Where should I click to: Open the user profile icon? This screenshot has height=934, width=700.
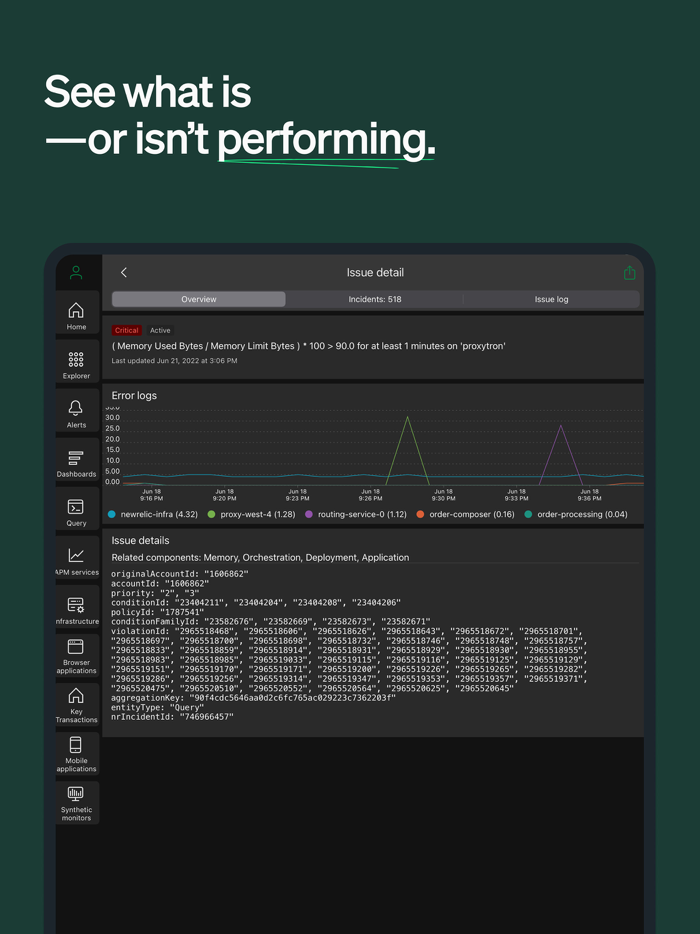[76, 273]
